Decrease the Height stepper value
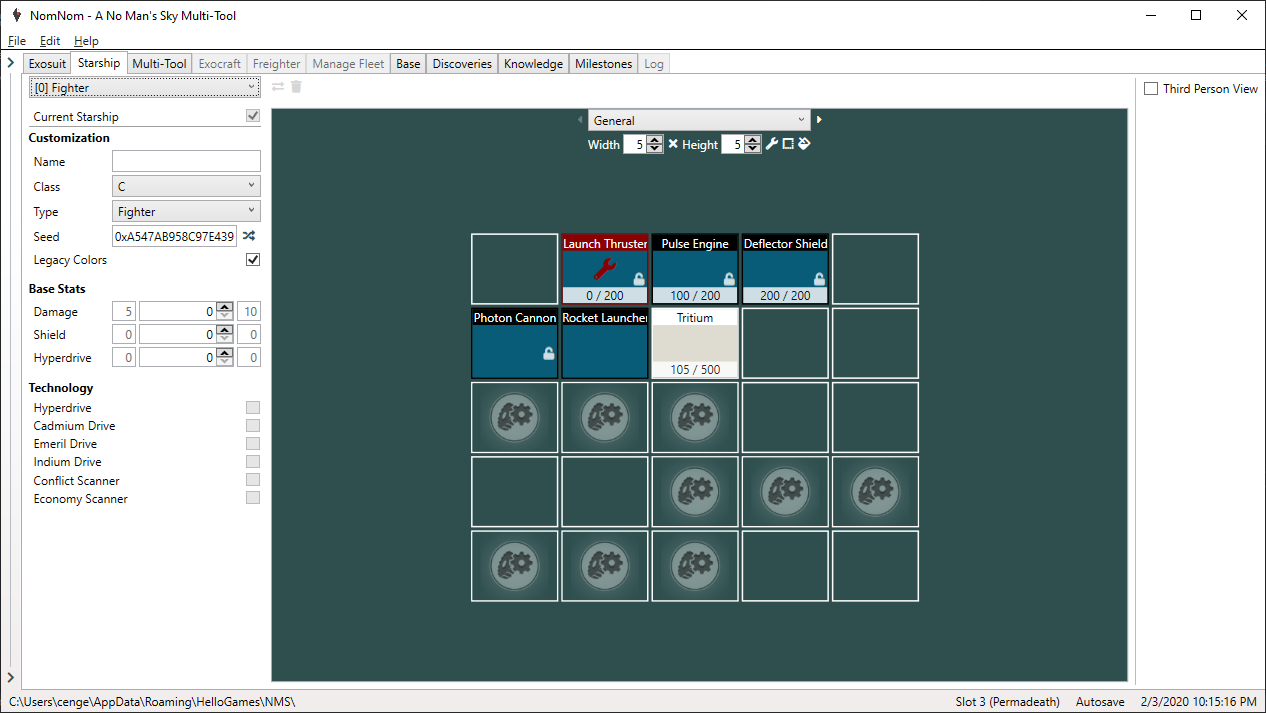 click(x=752, y=149)
